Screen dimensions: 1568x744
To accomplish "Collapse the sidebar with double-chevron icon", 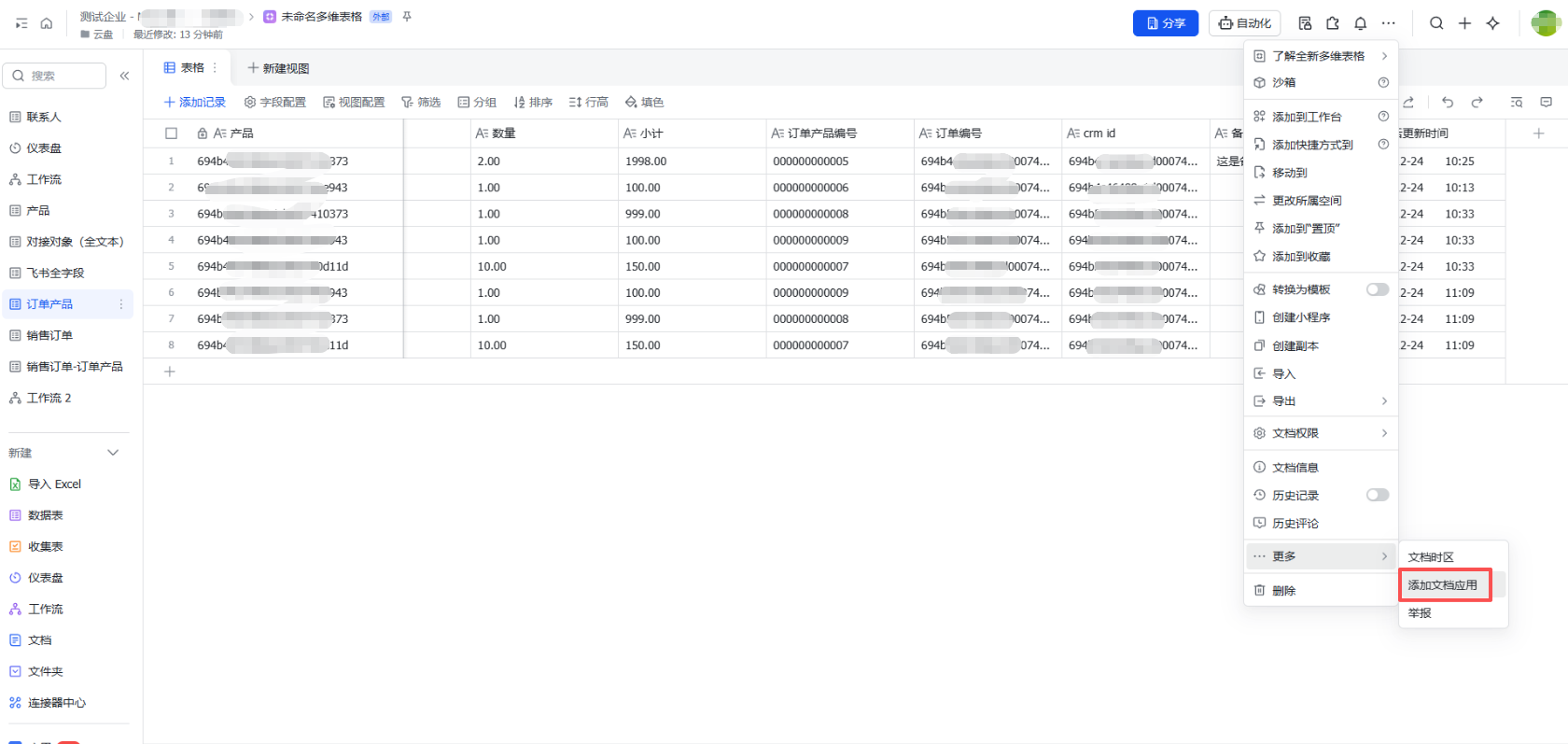I will 124,76.
